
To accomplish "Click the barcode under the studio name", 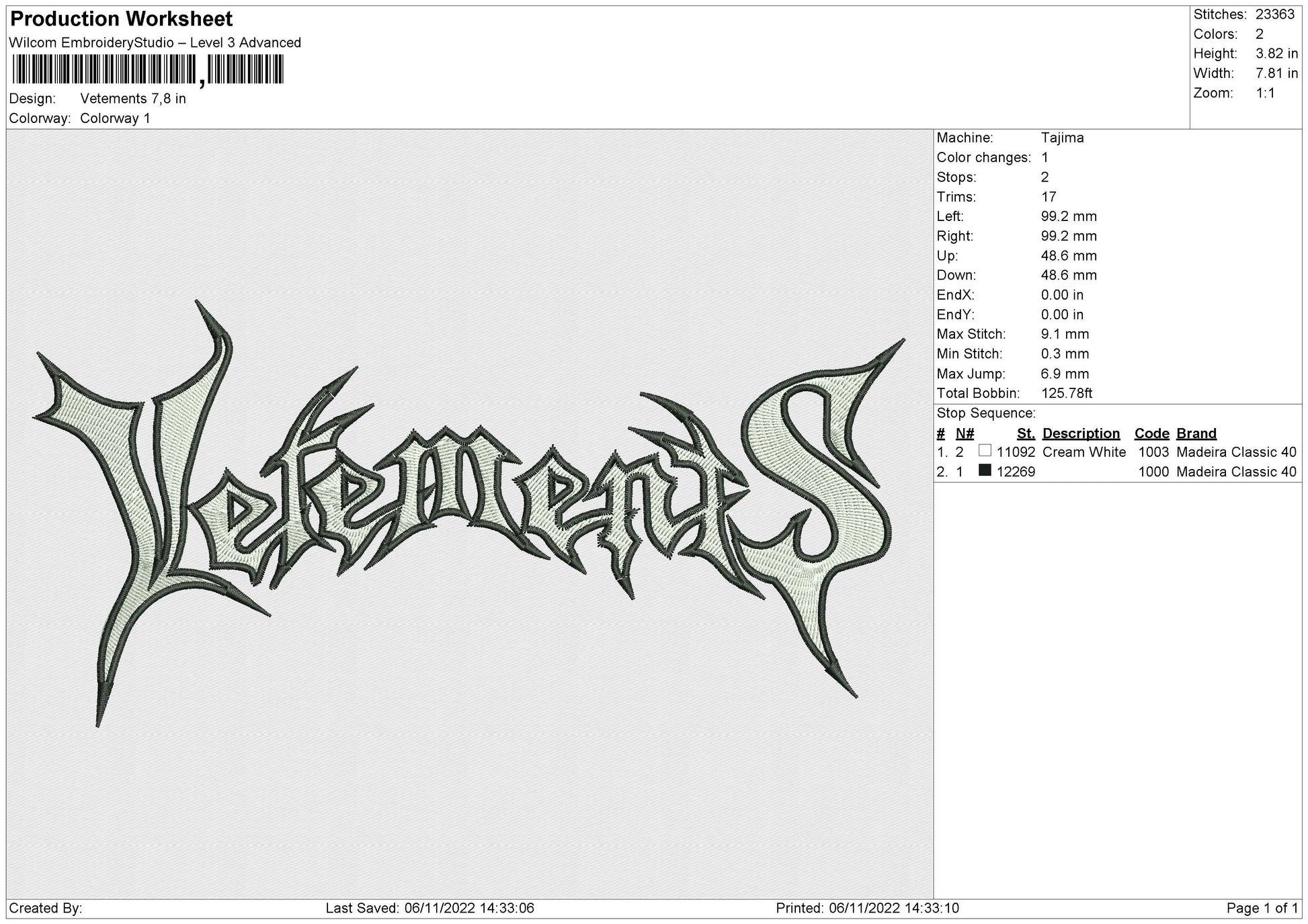I will [148, 69].
